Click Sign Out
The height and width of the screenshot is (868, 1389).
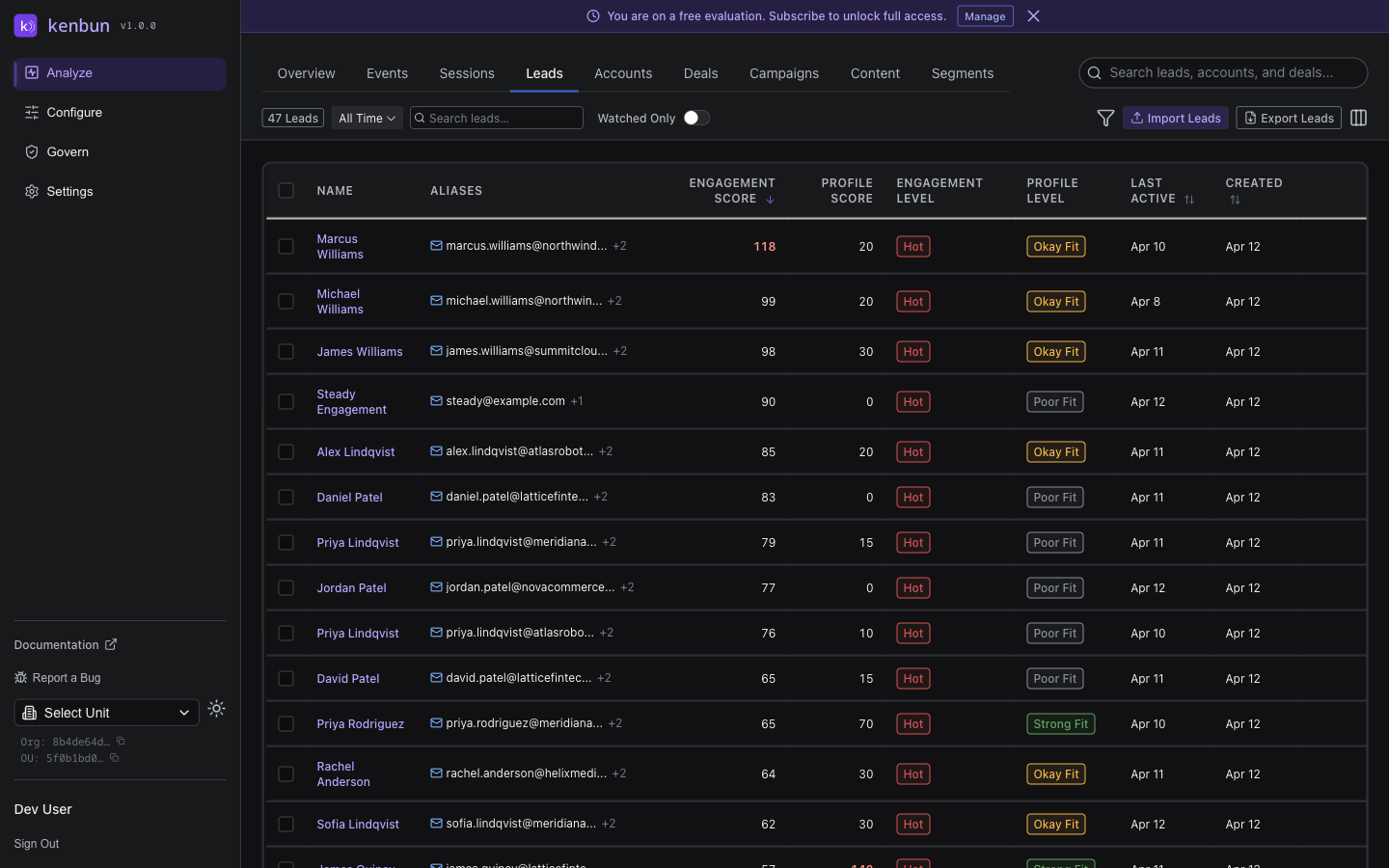click(x=37, y=844)
